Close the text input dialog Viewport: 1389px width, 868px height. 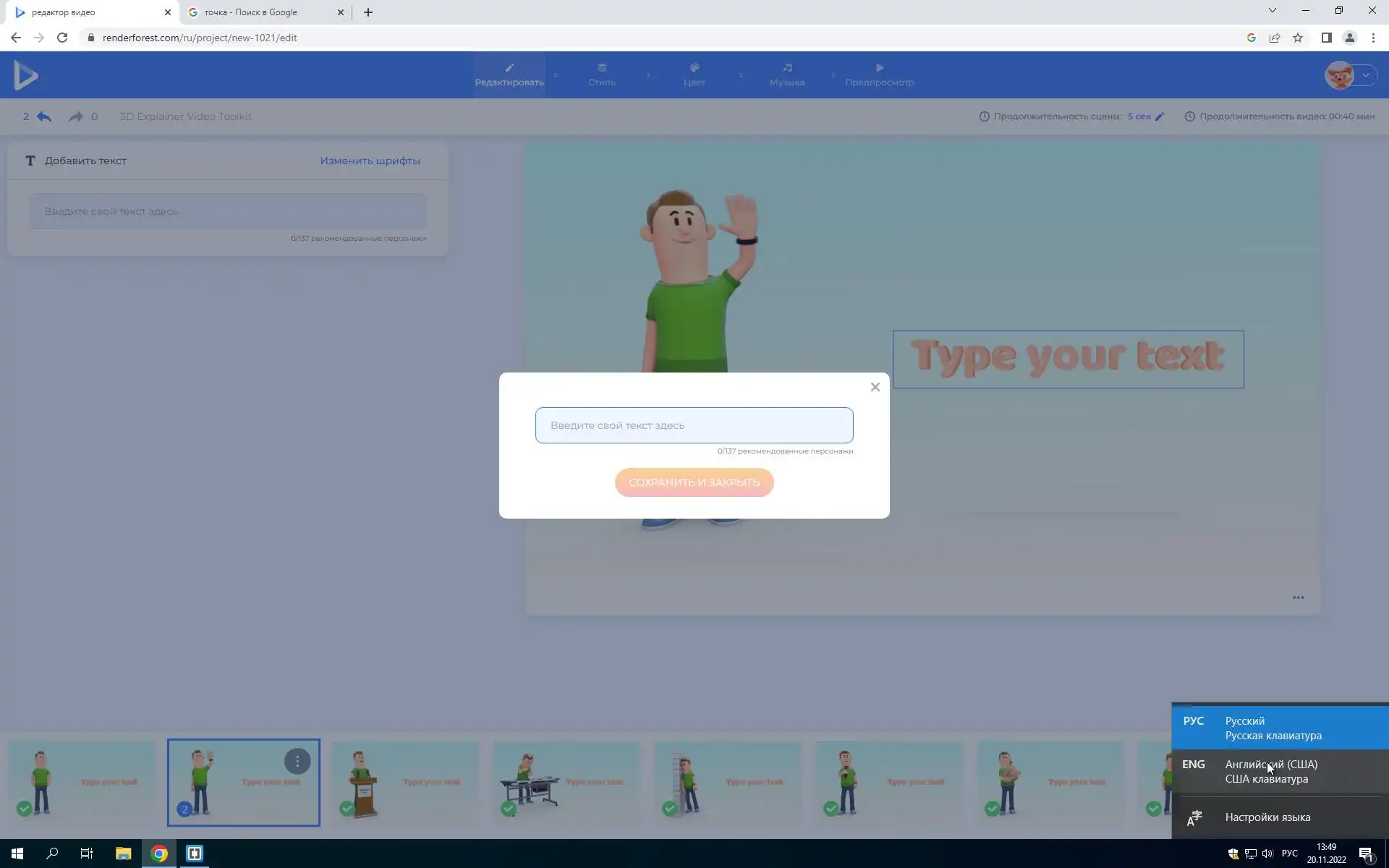pos(875,387)
